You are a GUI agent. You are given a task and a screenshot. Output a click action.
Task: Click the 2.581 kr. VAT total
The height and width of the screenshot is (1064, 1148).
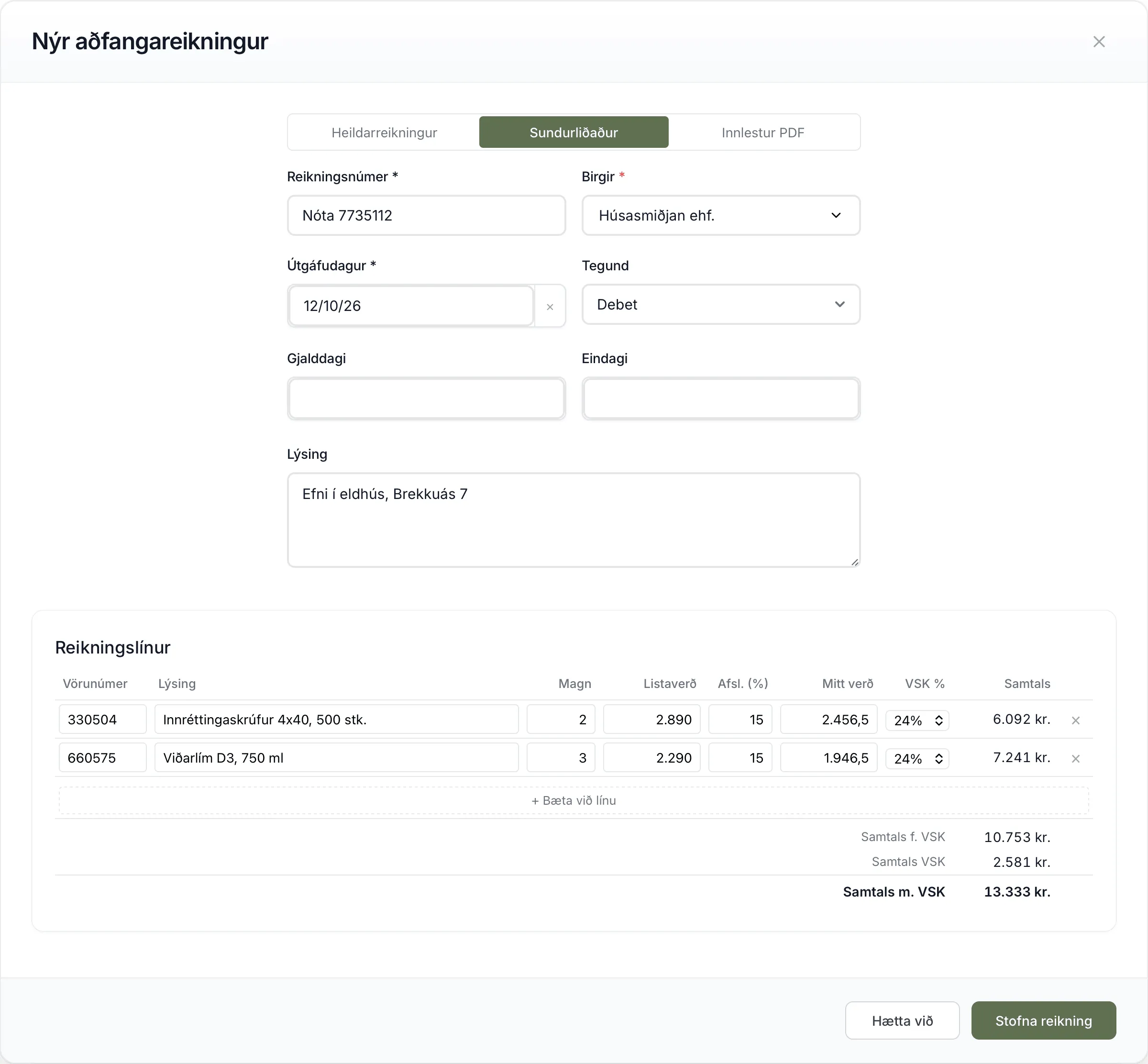click(1021, 862)
